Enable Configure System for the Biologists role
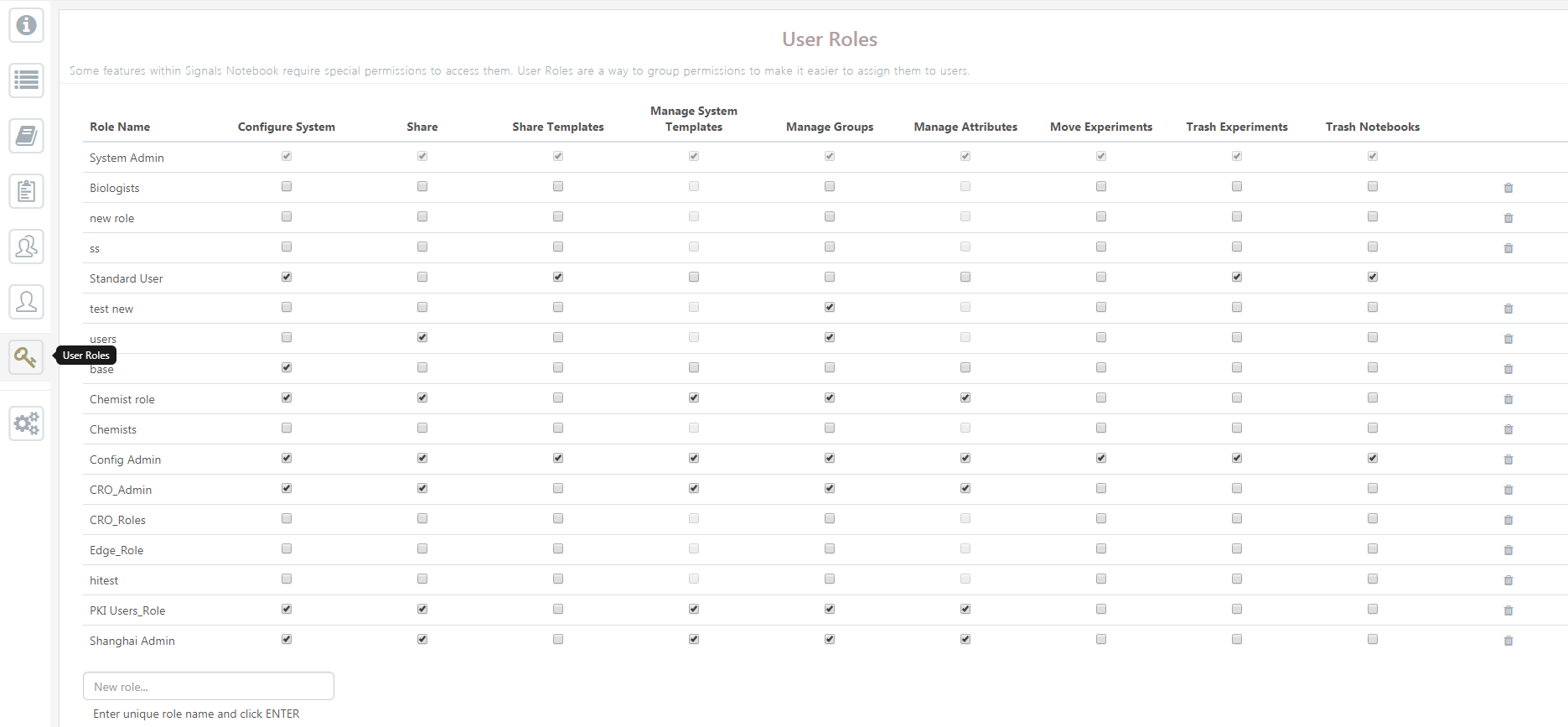The width and height of the screenshot is (1568, 727). (287, 186)
